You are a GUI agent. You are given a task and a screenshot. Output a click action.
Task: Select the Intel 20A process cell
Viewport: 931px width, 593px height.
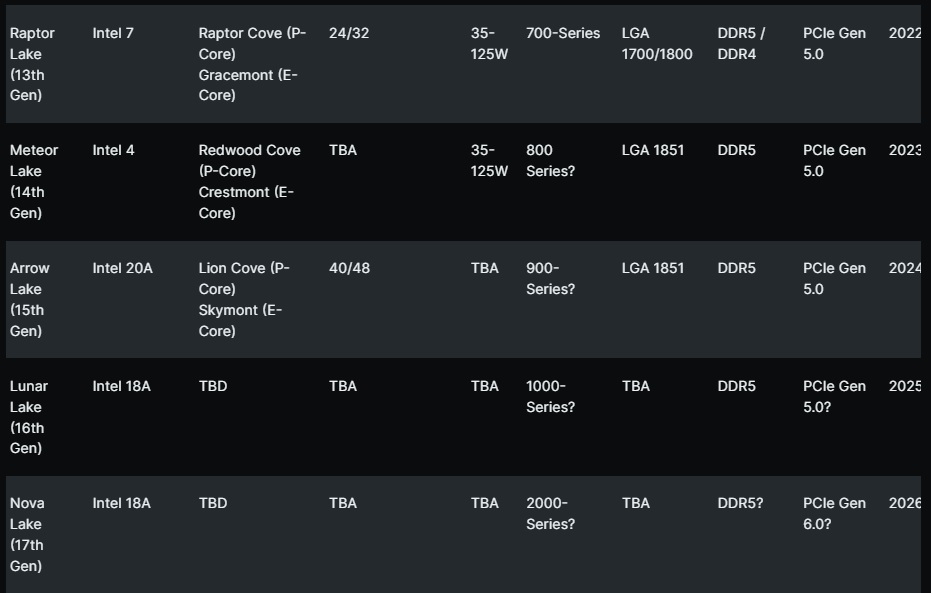pos(121,268)
